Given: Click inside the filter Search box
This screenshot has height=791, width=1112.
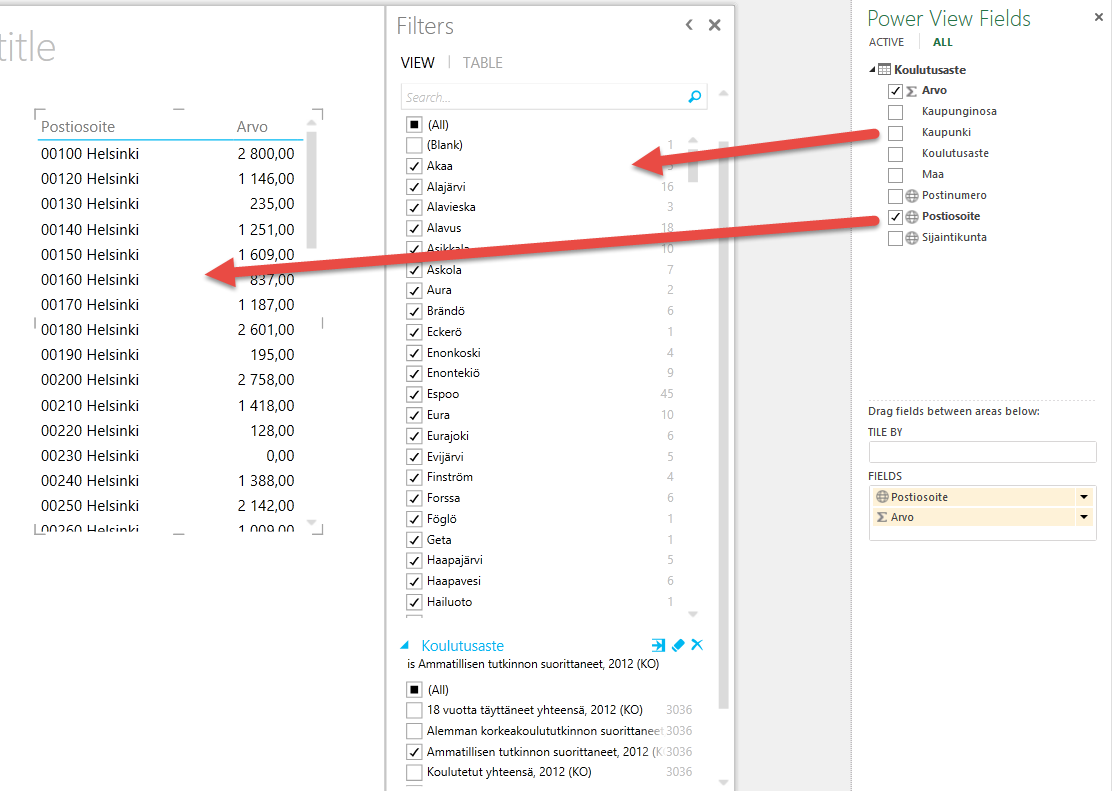Looking at the screenshot, I should [x=540, y=97].
